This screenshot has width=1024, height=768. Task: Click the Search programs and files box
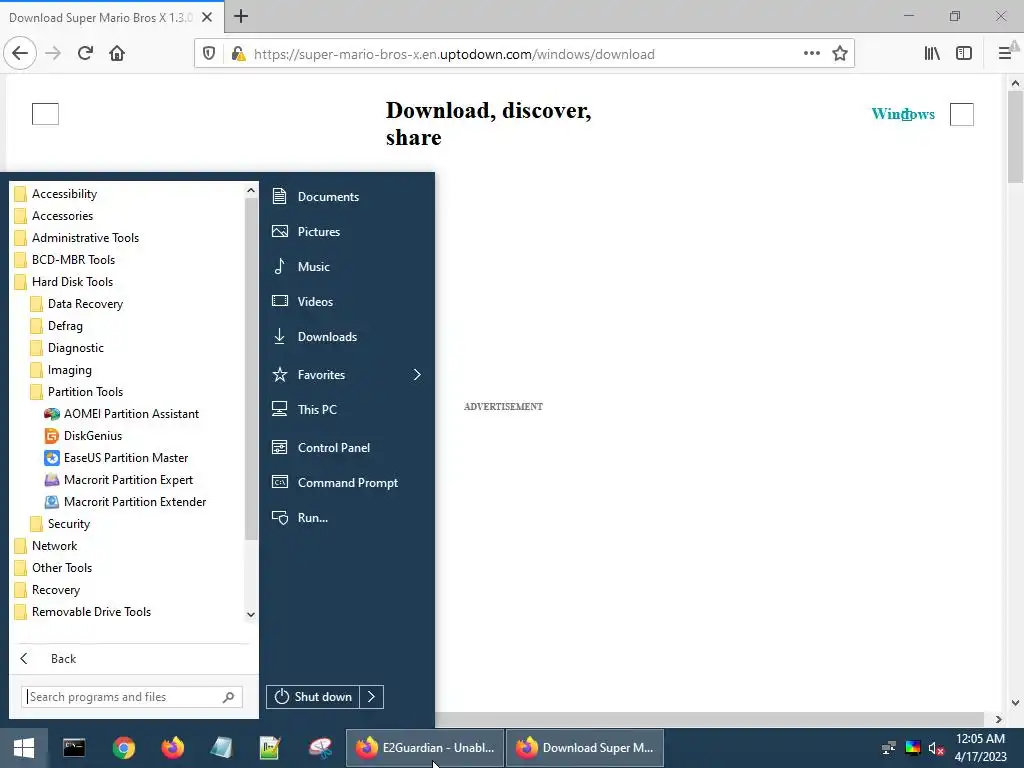[132, 697]
